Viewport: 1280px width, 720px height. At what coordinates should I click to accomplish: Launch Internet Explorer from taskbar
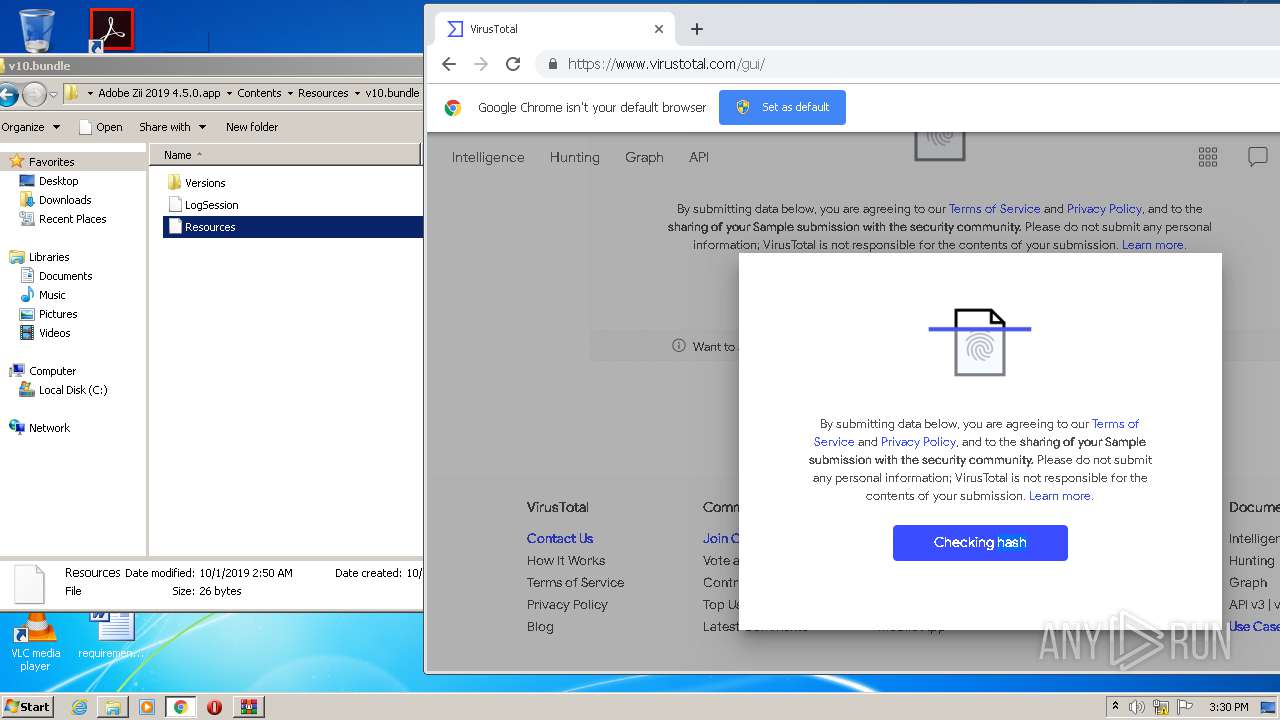click(x=79, y=707)
